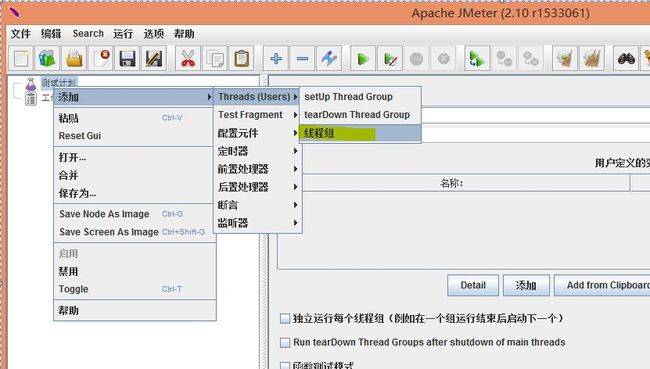
Task: Choose setUp Thread Group
Action: (360, 97)
